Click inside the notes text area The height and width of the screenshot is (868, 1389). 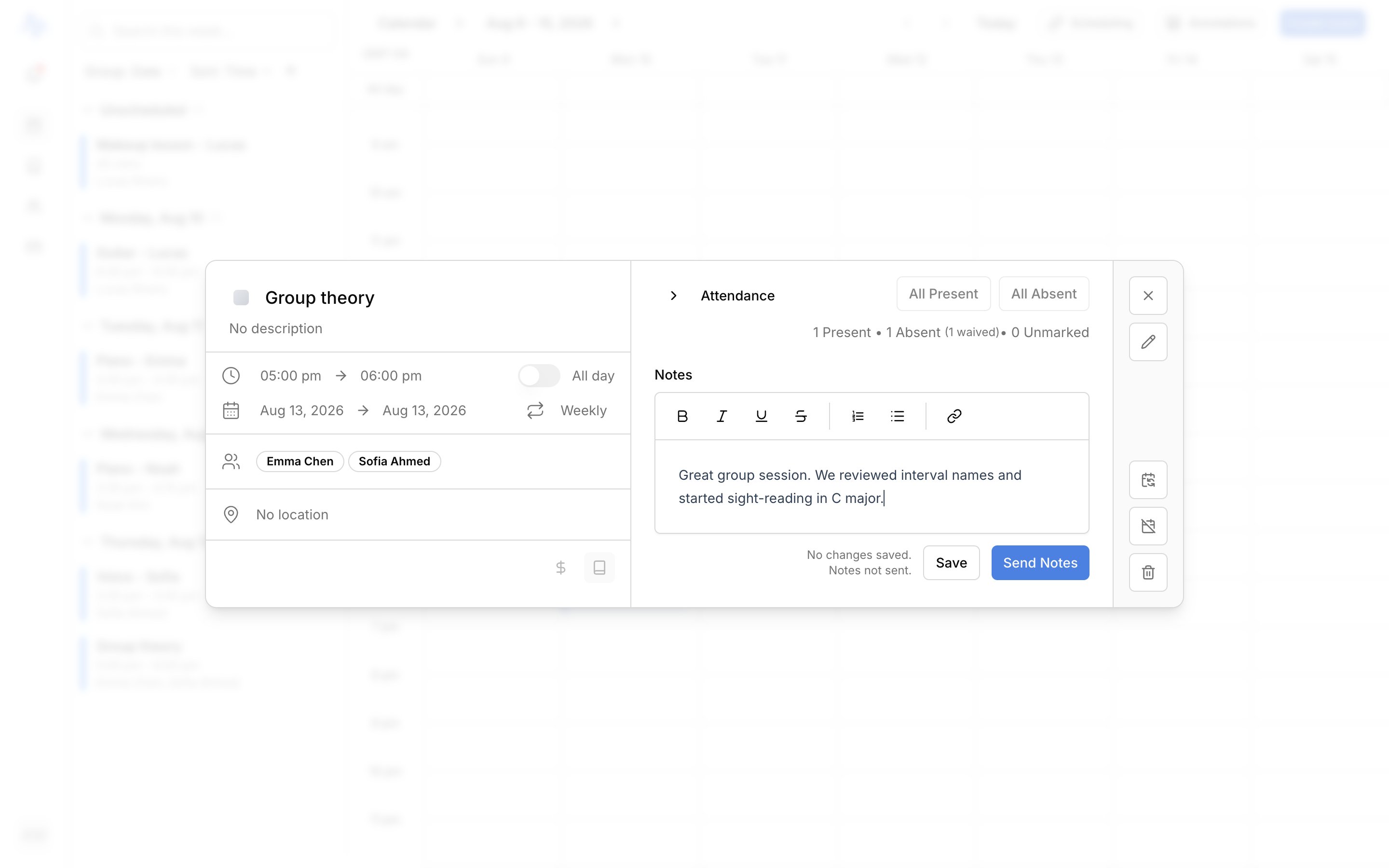point(872,487)
